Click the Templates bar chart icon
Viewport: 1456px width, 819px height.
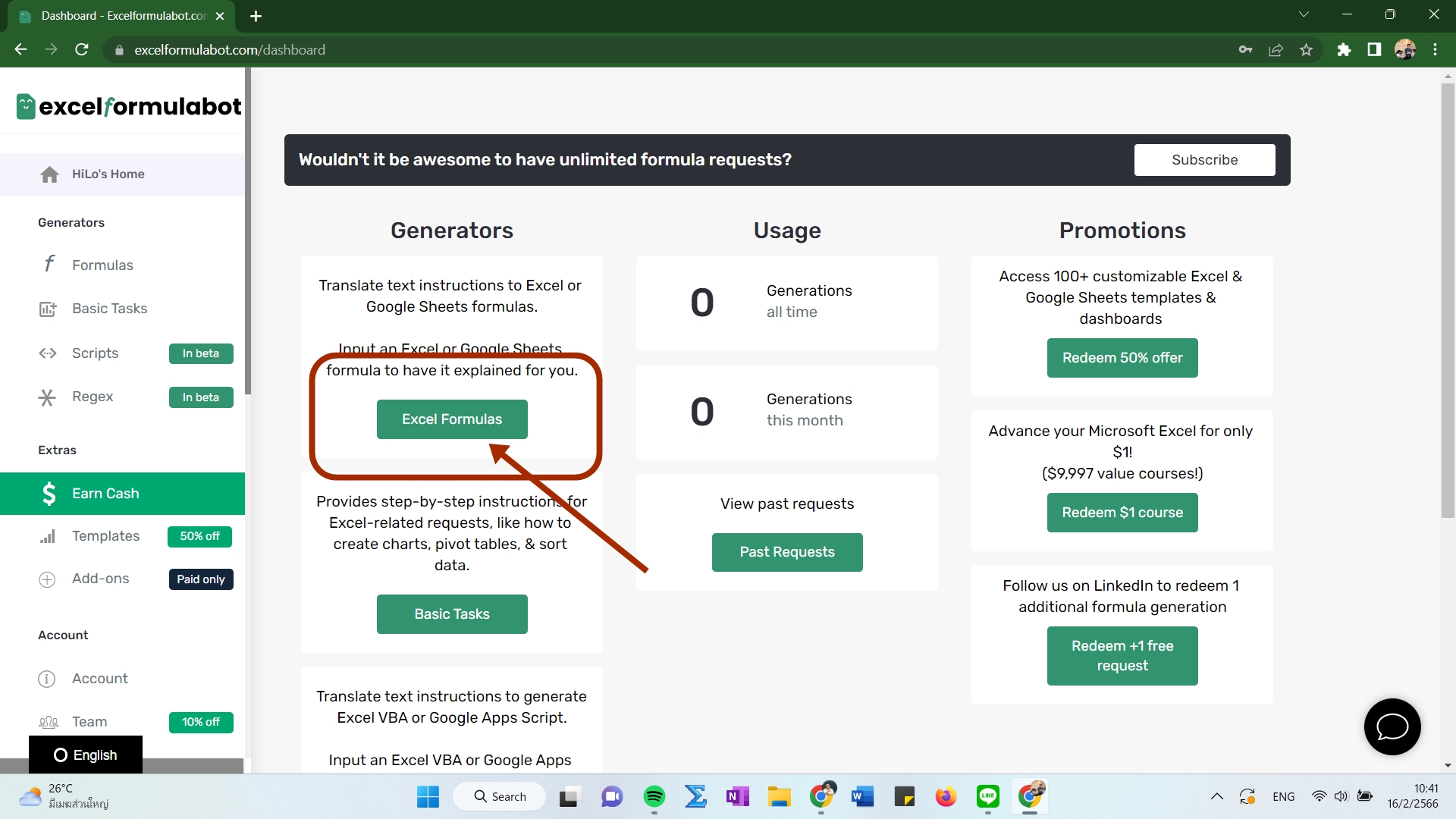48,537
